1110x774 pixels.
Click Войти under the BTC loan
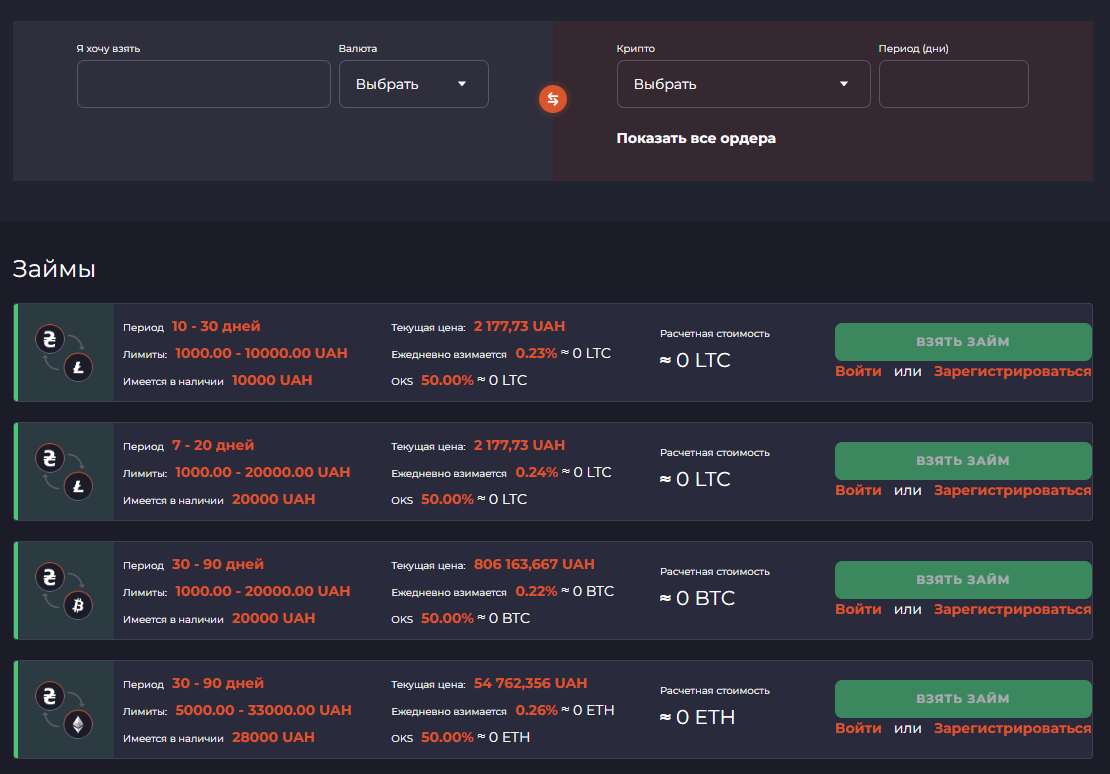[858, 609]
